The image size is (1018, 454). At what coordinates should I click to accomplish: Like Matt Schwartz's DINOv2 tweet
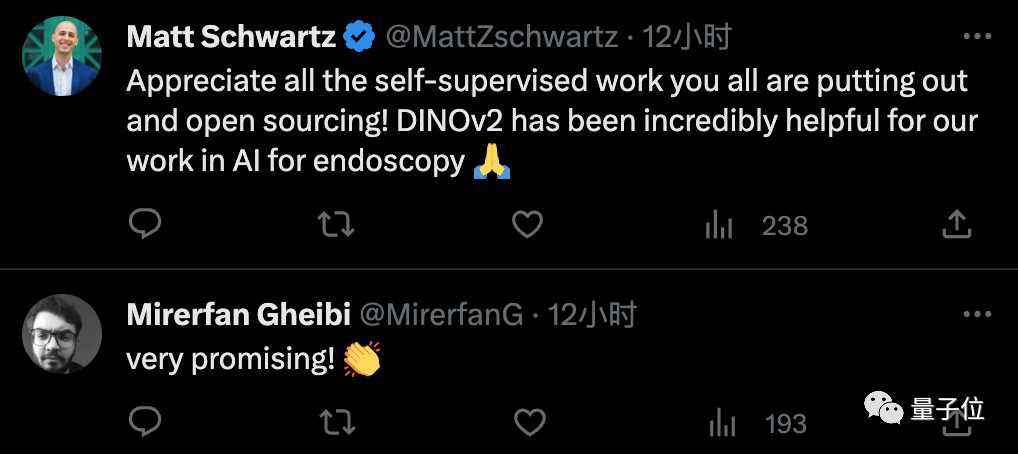(x=527, y=224)
